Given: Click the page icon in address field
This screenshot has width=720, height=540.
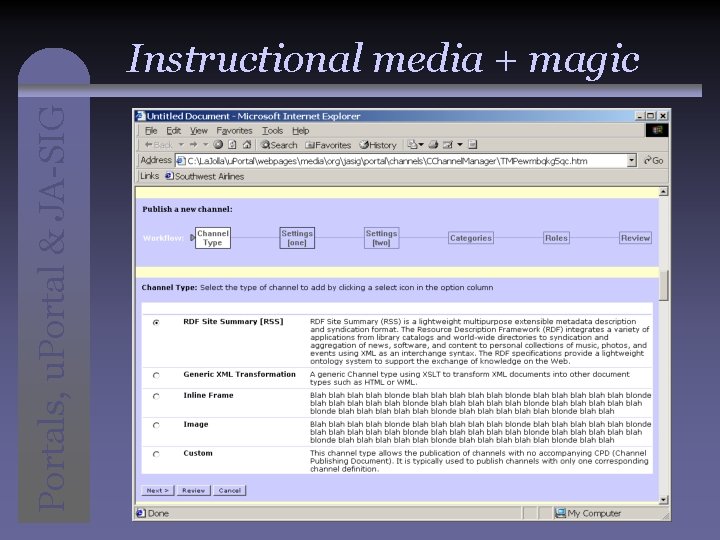Looking at the screenshot, I should pyautogui.click(x=180, y=161).
